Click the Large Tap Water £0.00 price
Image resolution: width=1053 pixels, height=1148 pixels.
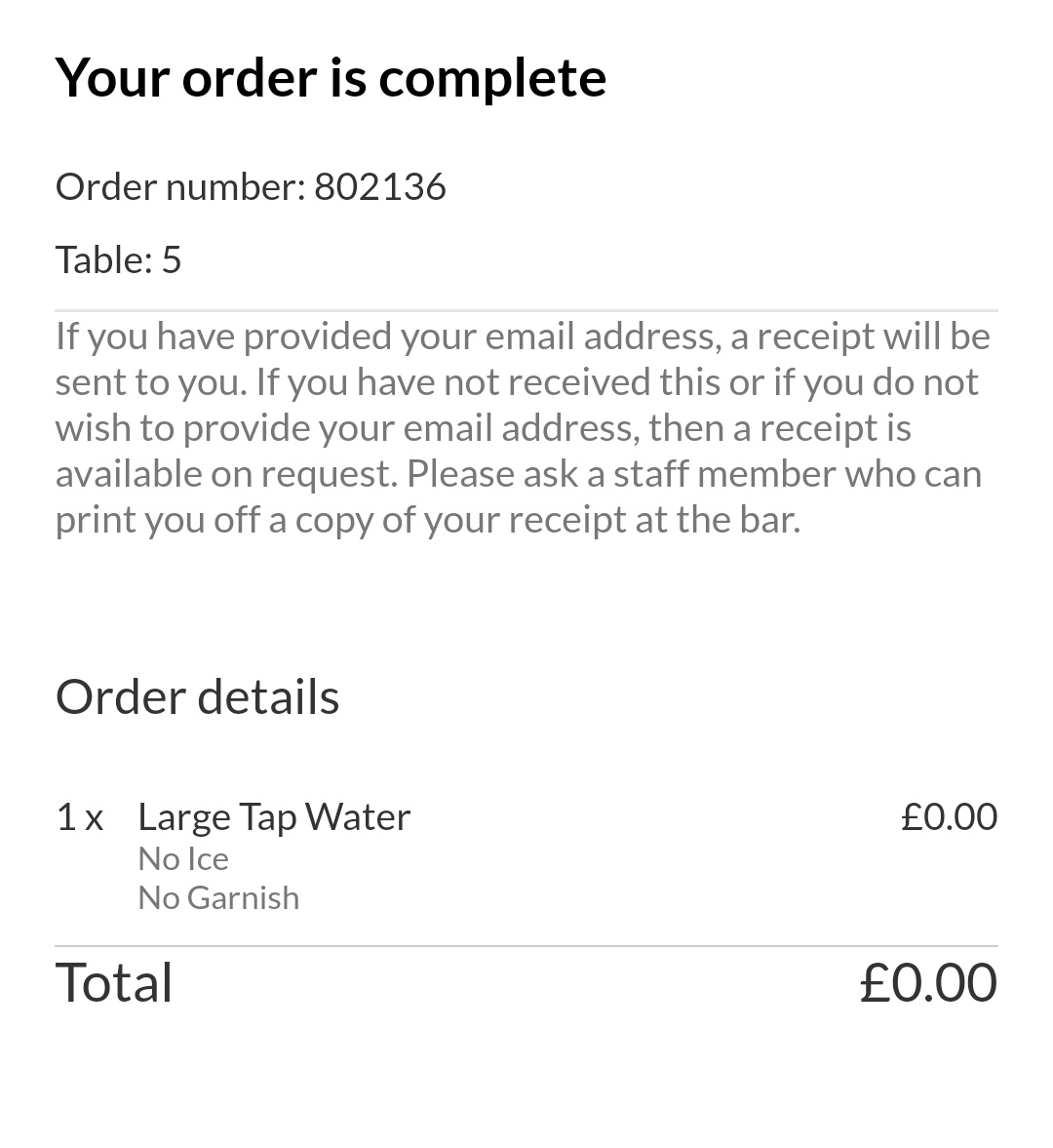(x=949, y=816)
